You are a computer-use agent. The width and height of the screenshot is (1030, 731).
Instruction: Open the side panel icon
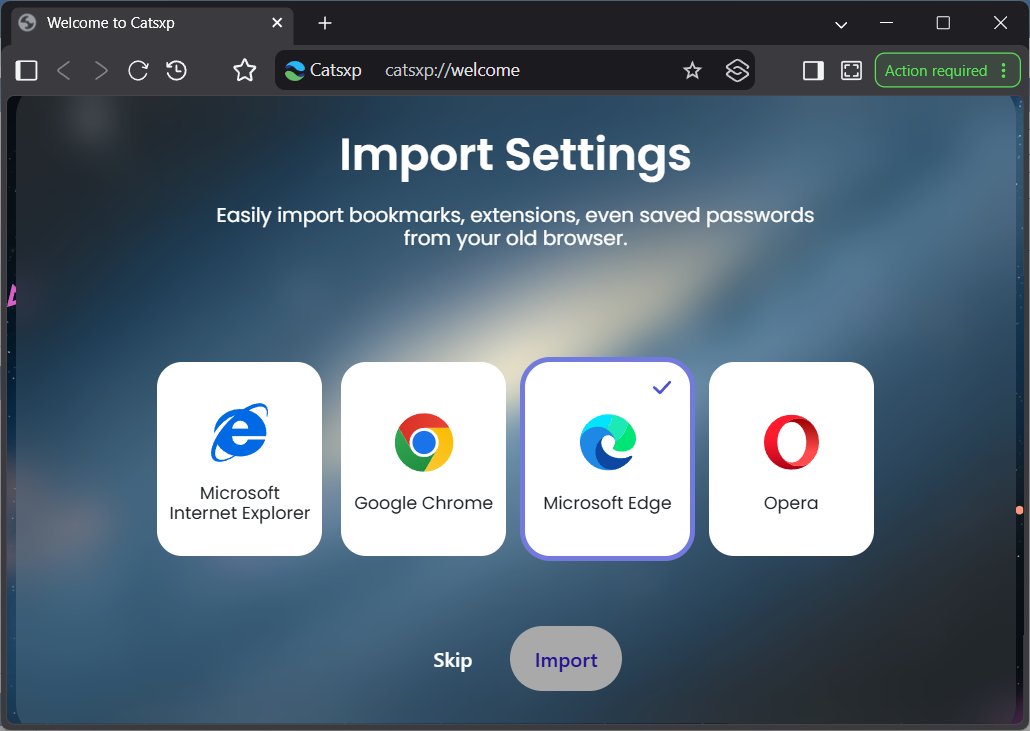[x=813, y=70]
